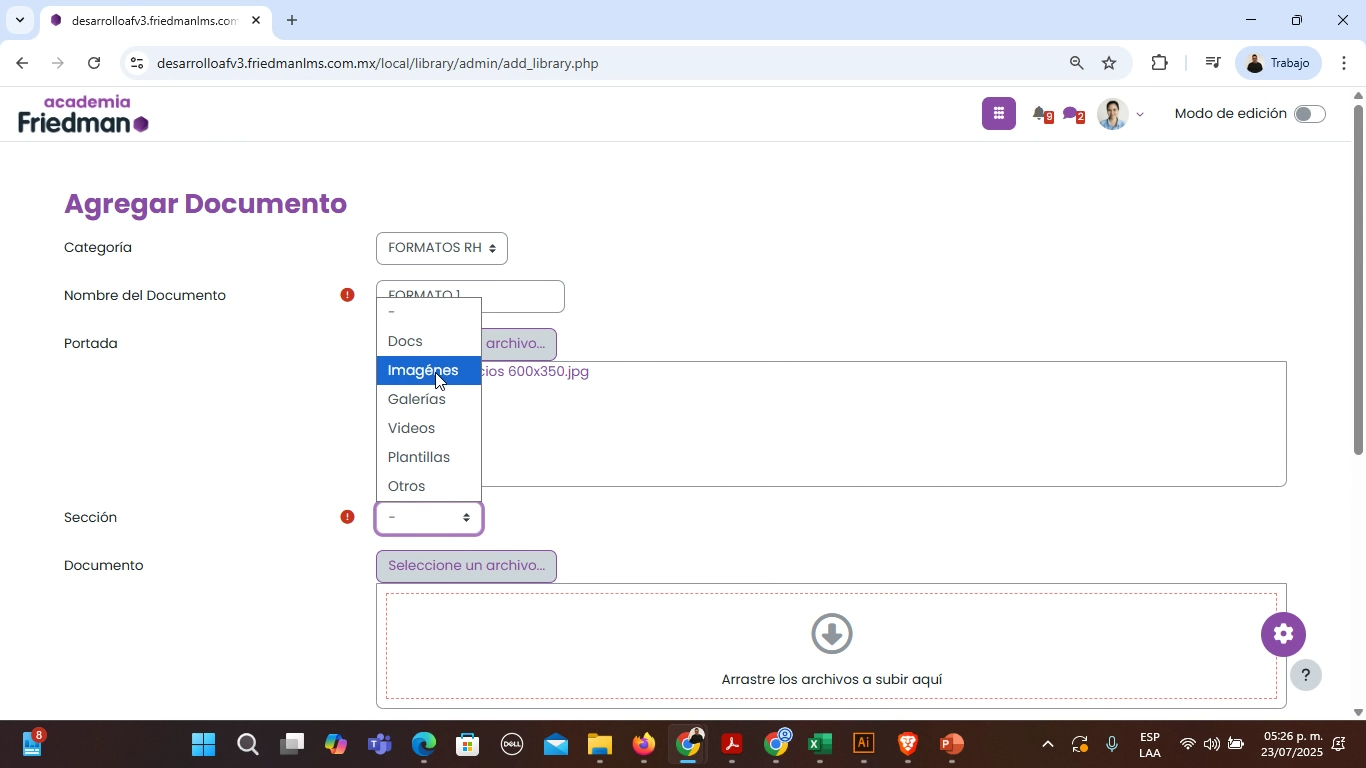The image size is (1366, 768).
Task: Choose Otros from the Sección list
Action: [429, 486]
